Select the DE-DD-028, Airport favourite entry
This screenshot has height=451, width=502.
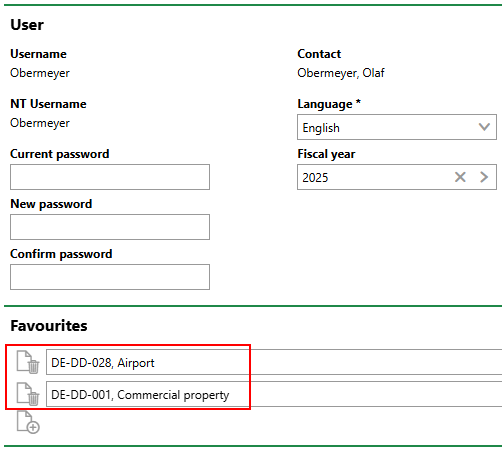(x=274, y=362)
